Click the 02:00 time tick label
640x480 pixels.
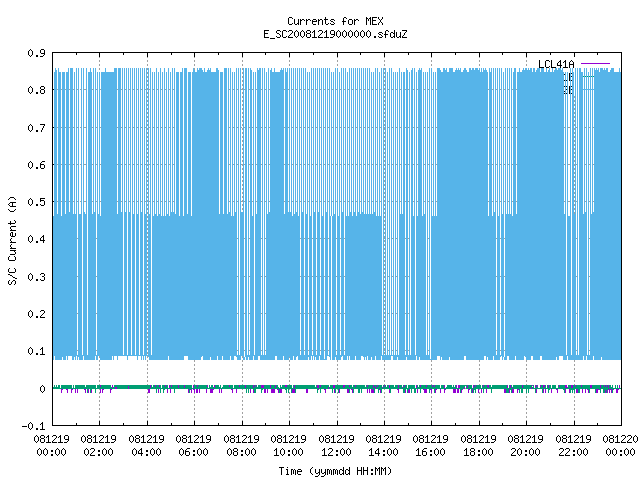coord(99,452)
